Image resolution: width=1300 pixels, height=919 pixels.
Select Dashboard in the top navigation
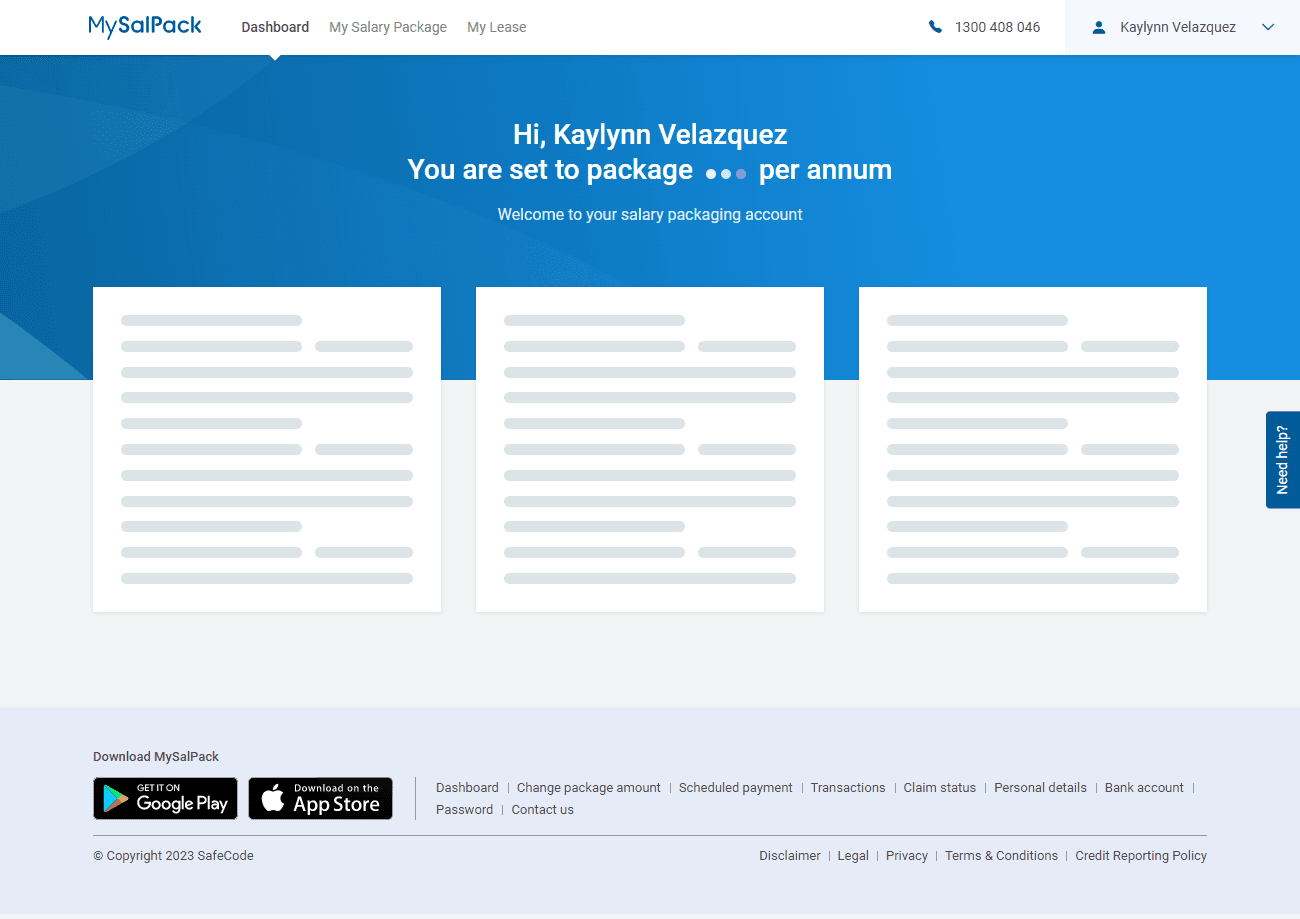click(275, 27)
